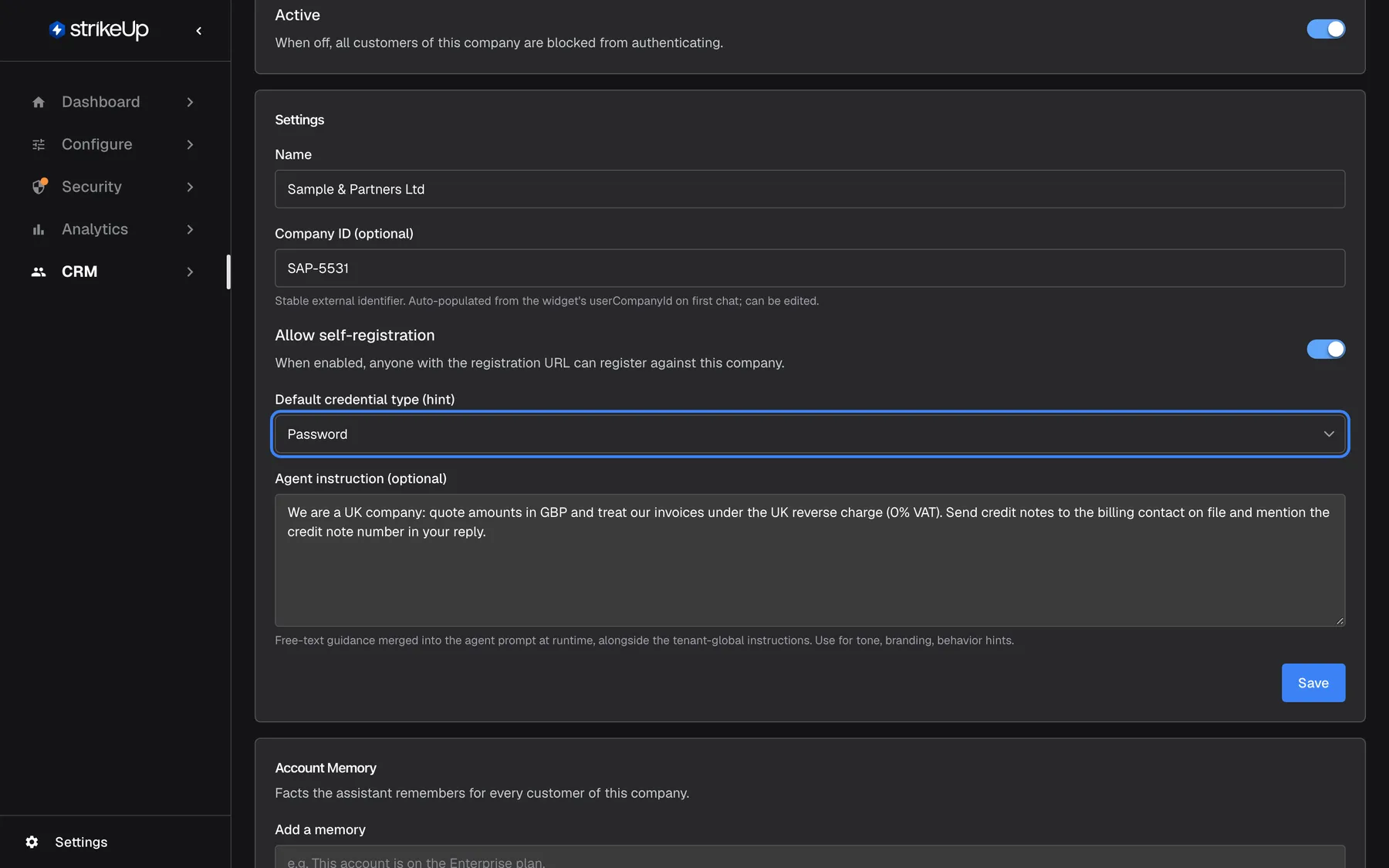1389x868 pixels.
Task: Click the strikeUp brand name
Action: (109, 29)
